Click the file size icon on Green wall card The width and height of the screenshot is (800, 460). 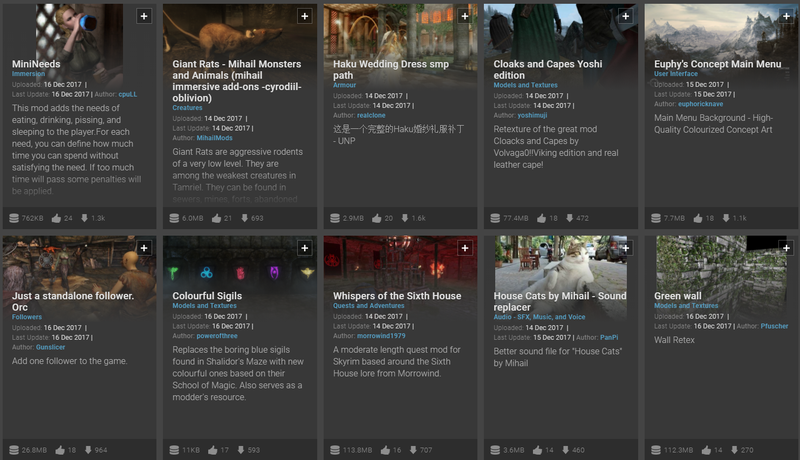656,450
